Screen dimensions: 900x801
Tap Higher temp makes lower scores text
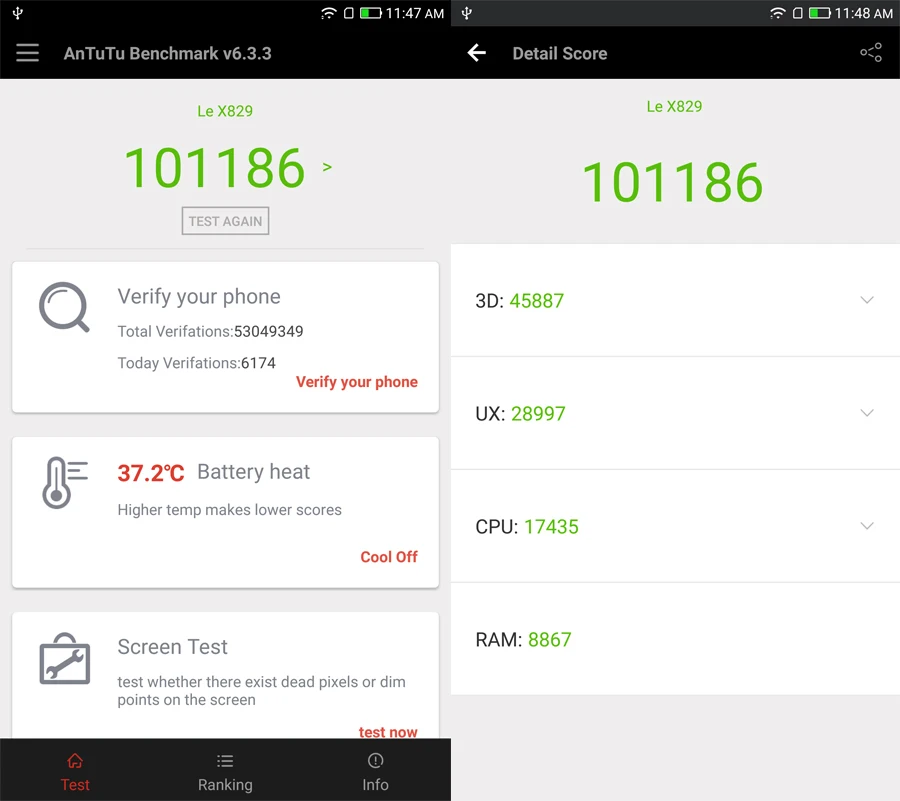click(x=229, y=510)
